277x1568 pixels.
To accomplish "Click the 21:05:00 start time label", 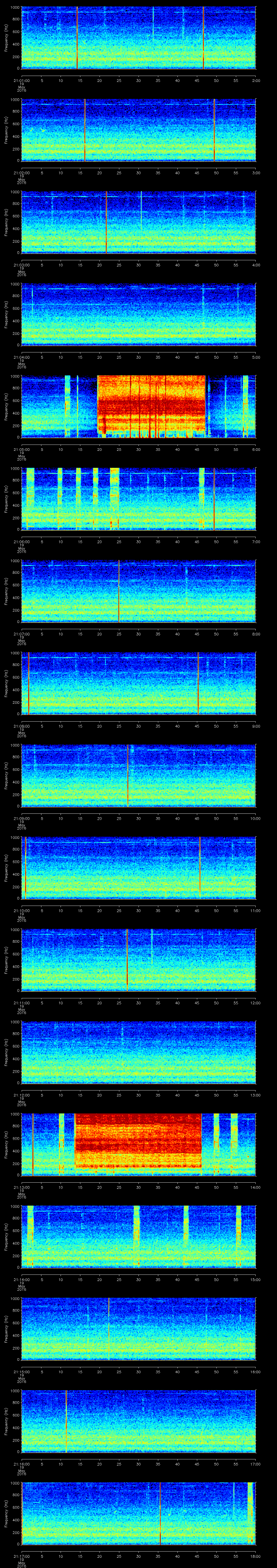I will pyautogui.click(x=21, y=450).
